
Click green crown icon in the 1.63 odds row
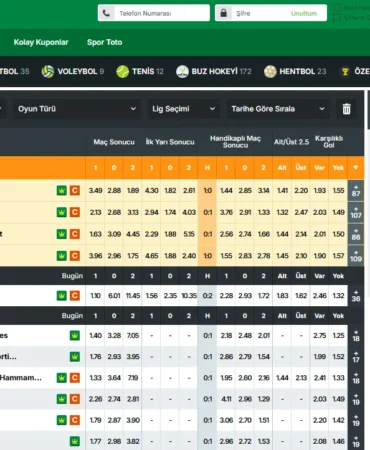[62, 234]
